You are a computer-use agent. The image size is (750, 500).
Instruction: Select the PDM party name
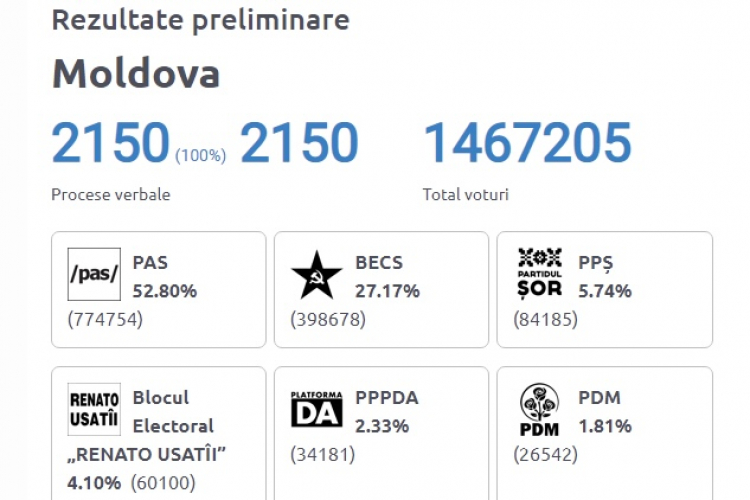(x=599, y=398)
